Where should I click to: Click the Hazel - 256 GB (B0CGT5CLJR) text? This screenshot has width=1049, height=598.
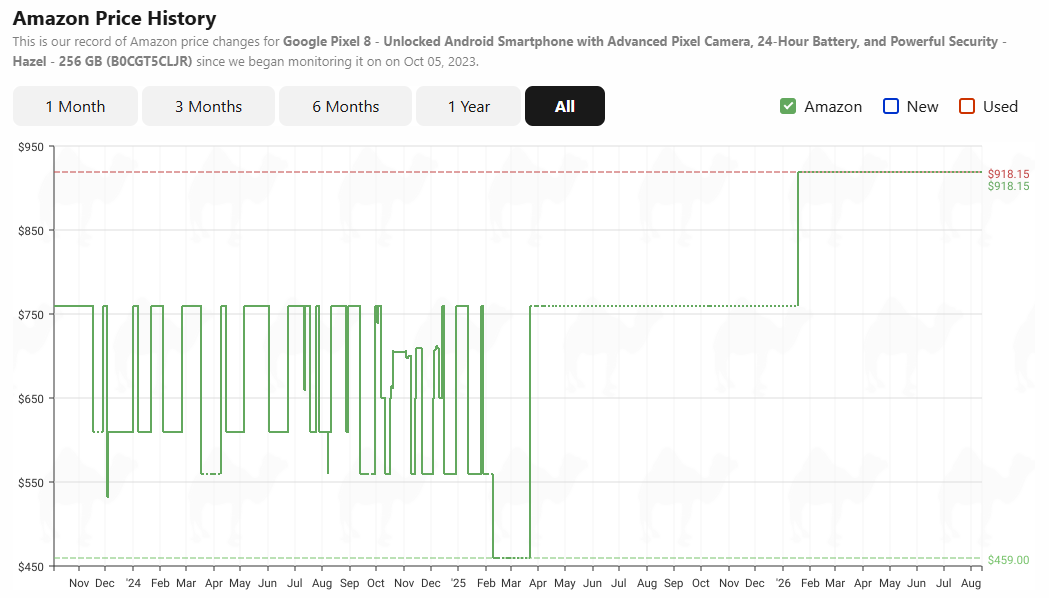102,62
